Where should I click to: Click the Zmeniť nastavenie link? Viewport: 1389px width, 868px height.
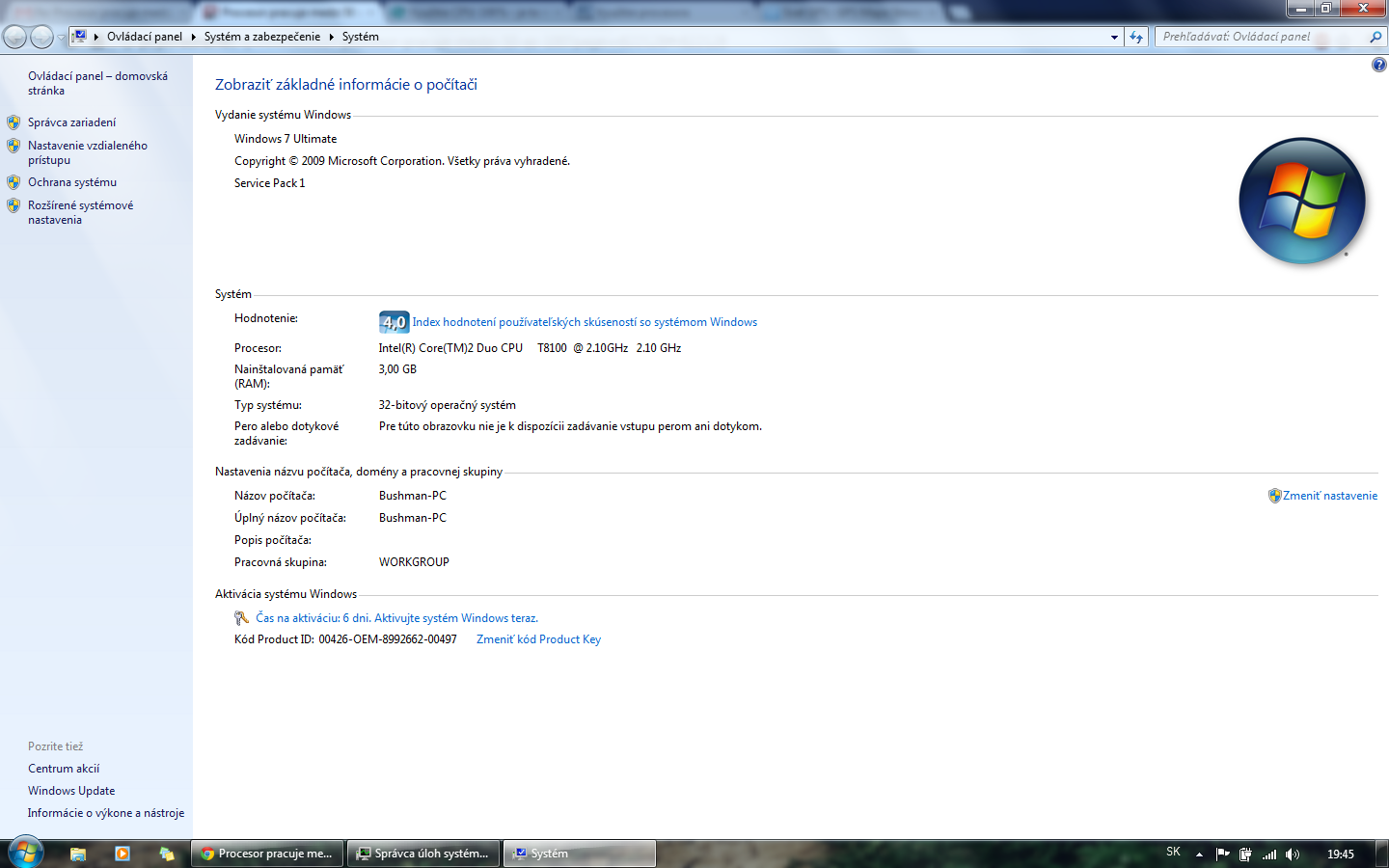(1330, 496)
